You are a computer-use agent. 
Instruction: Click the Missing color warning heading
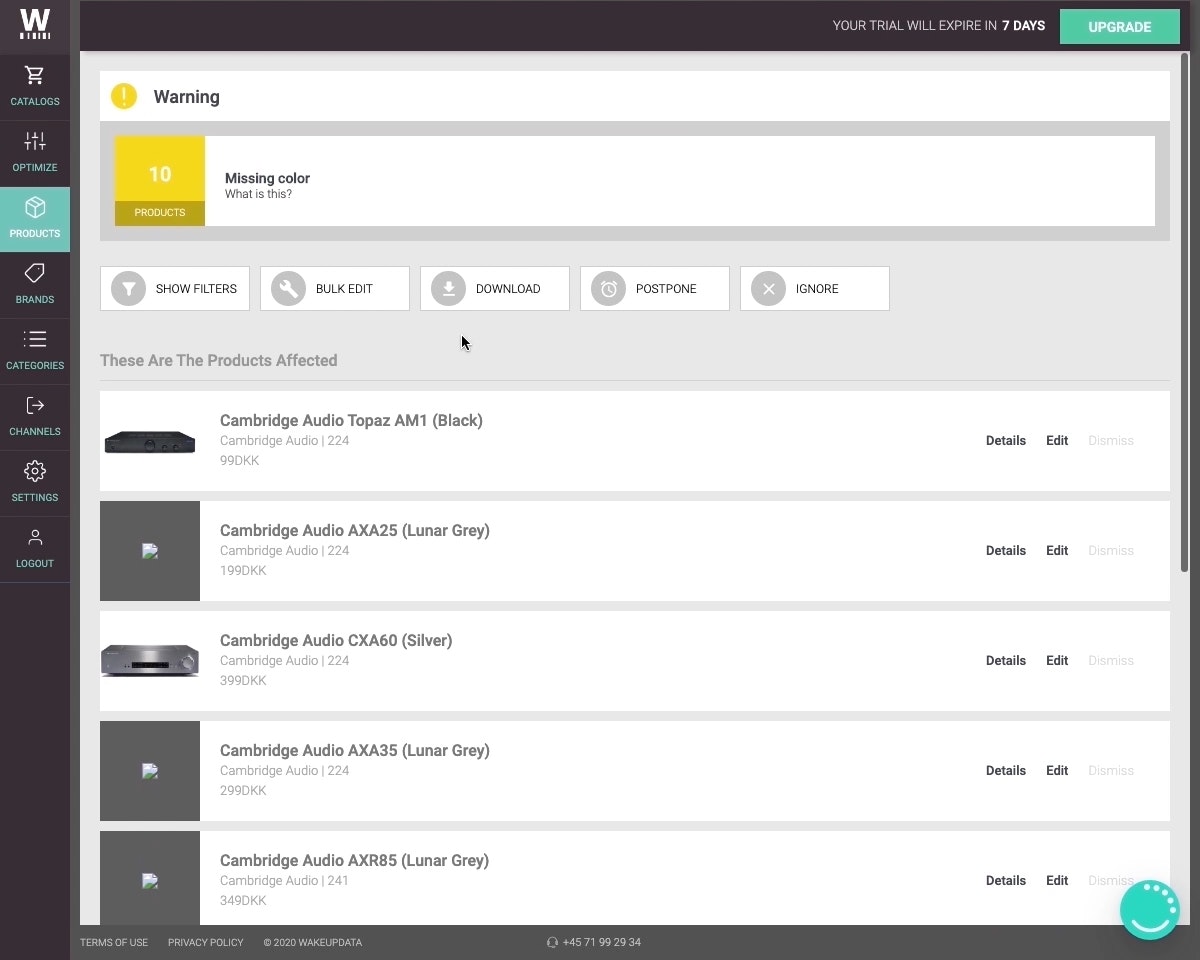(x=267, y=178)
